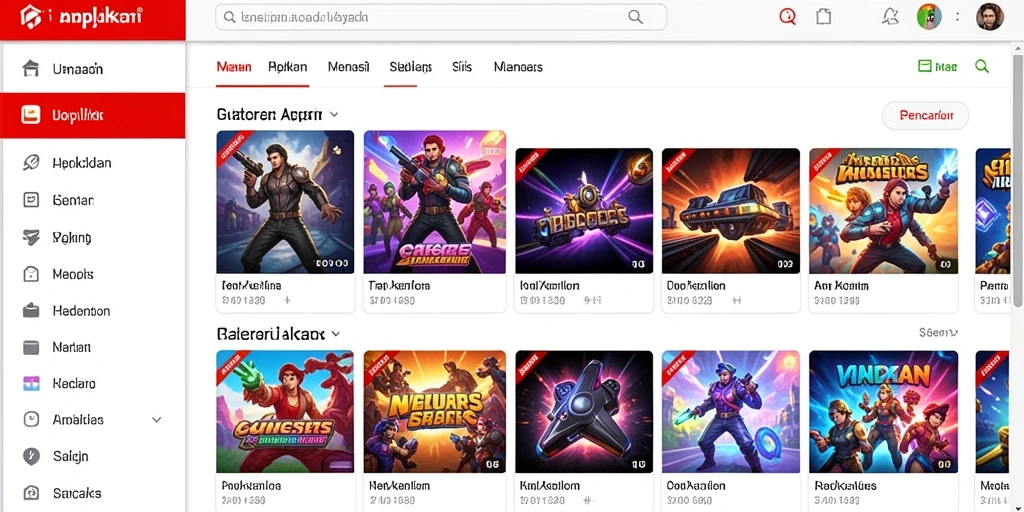The height and width of the screenshot is (512, 1024).
Task: Focus the top search input field
Action: point(441,18)
